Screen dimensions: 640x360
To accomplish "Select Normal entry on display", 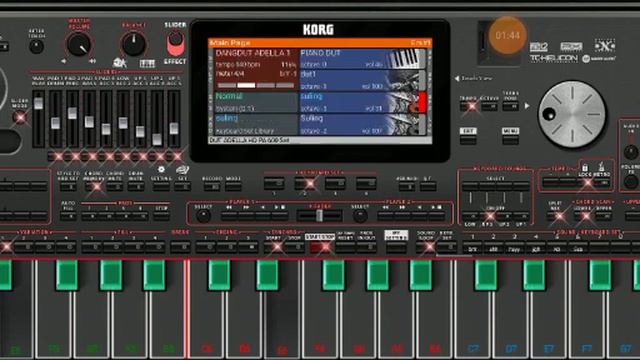I will click(x=256, y=102).
